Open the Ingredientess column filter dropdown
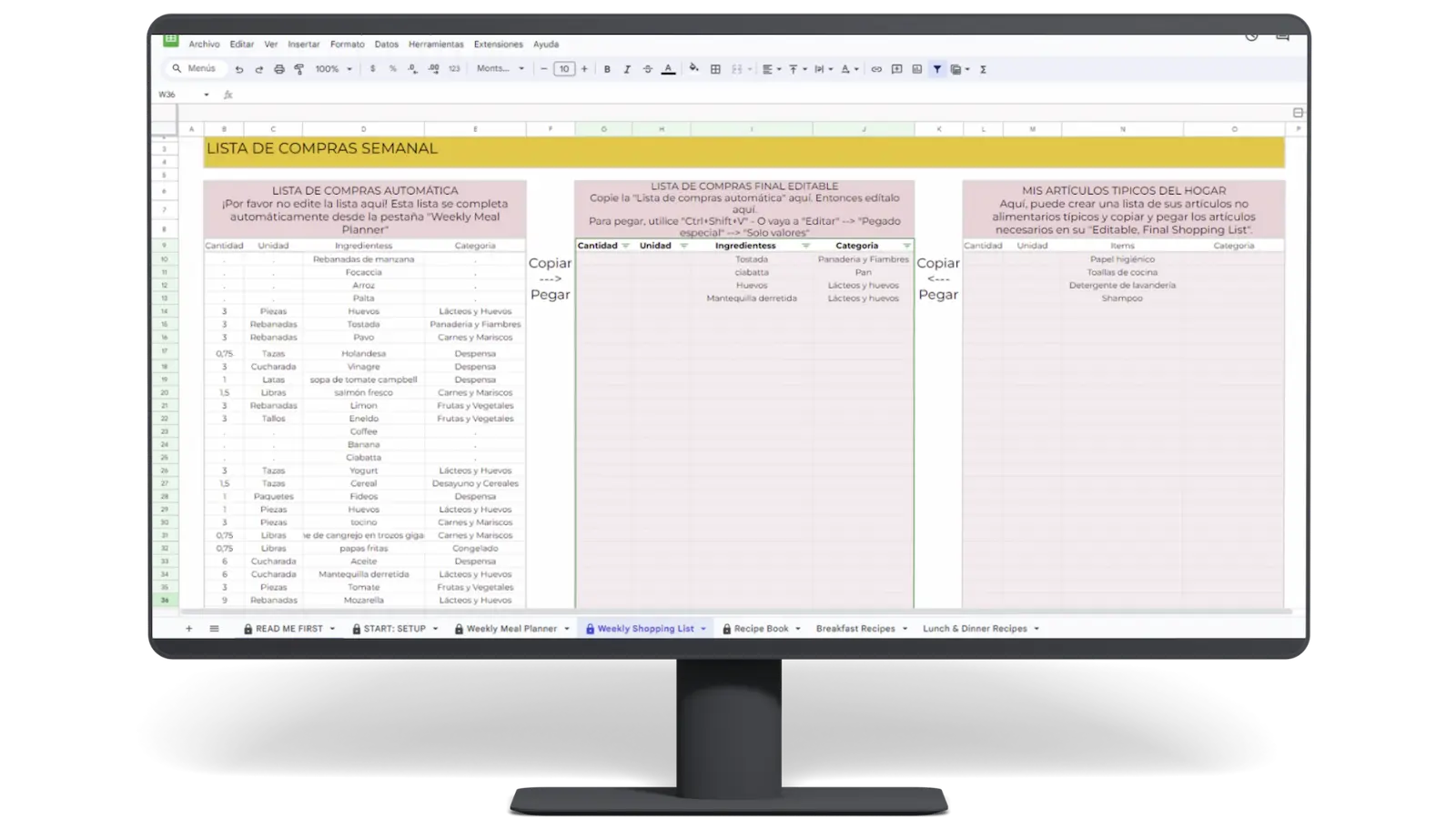Screen dimensions: 1456x819 click(x=805, y=246)
